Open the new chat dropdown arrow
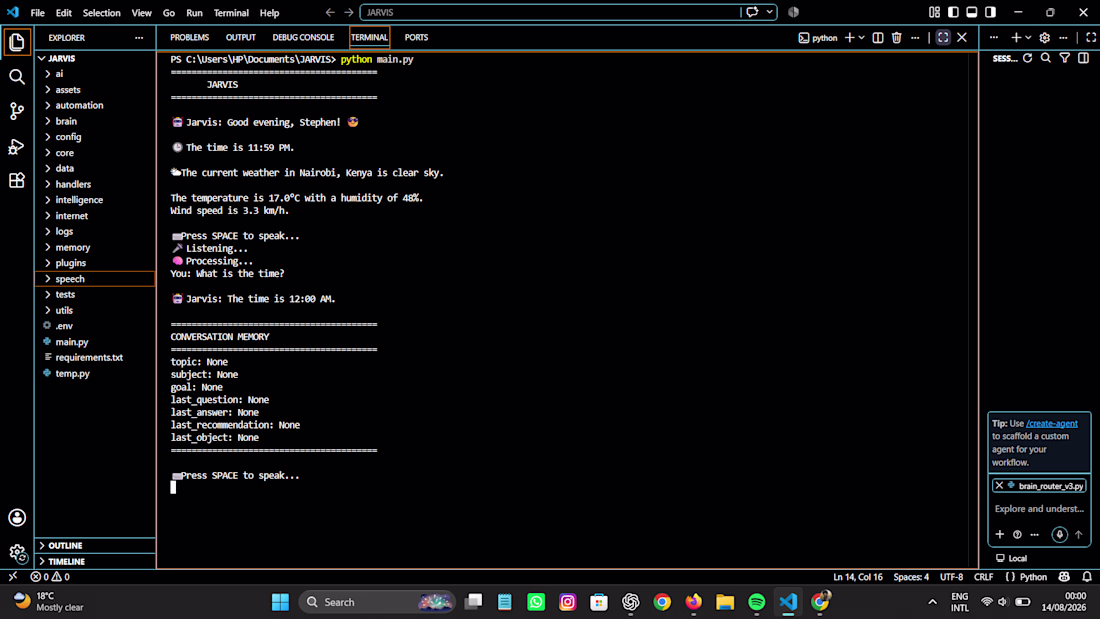Viewport: 1100px width, 619px height. point(1028,38)
